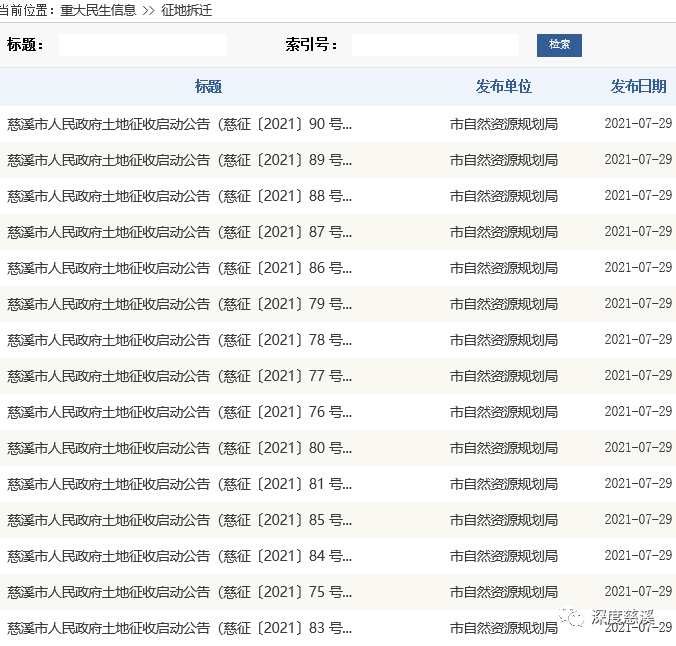Open announcement 慈征〔2021〕86号
This screenshot has width=676, height=646.
[x=179, y=268]
